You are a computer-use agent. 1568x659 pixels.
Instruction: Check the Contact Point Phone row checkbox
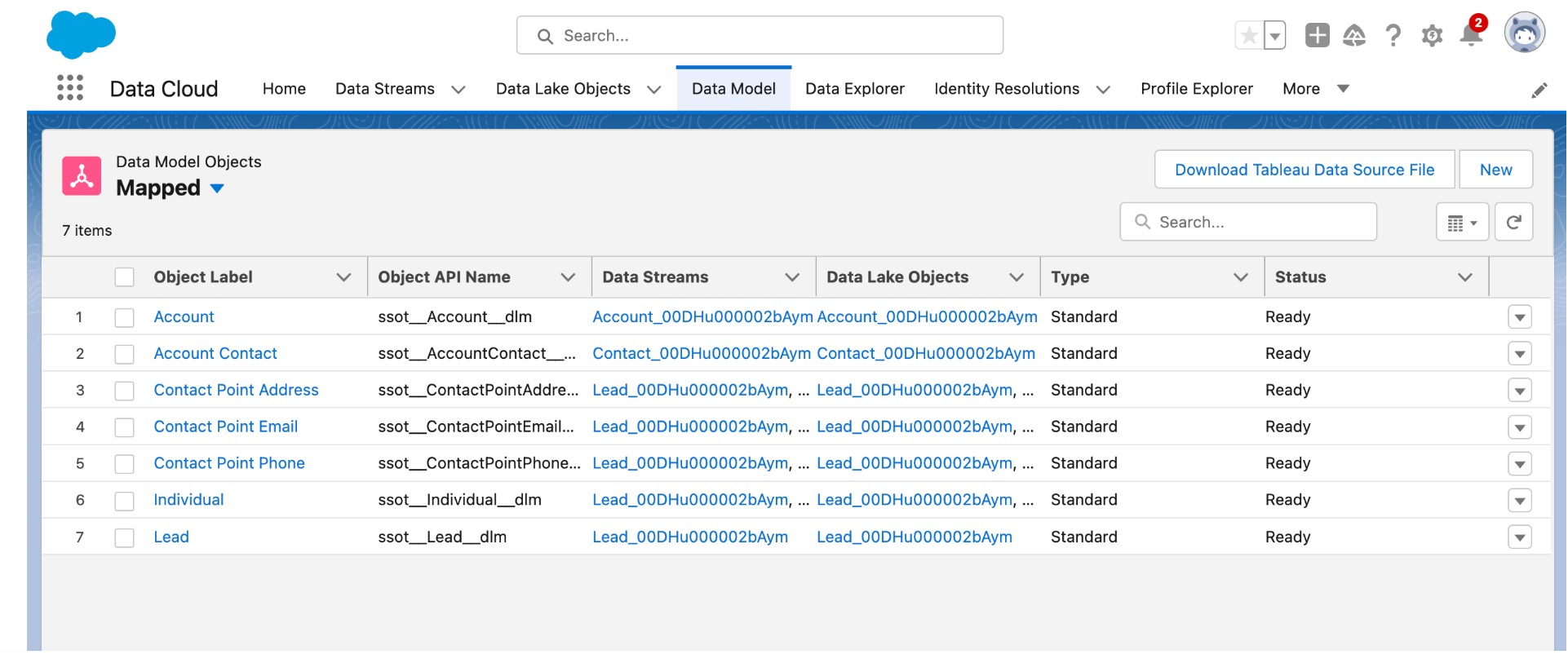(x=124, y=464)
